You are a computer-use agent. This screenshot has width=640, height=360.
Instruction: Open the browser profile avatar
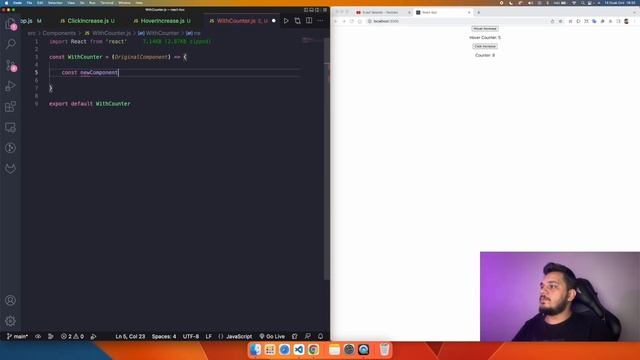tap(626, 21)
